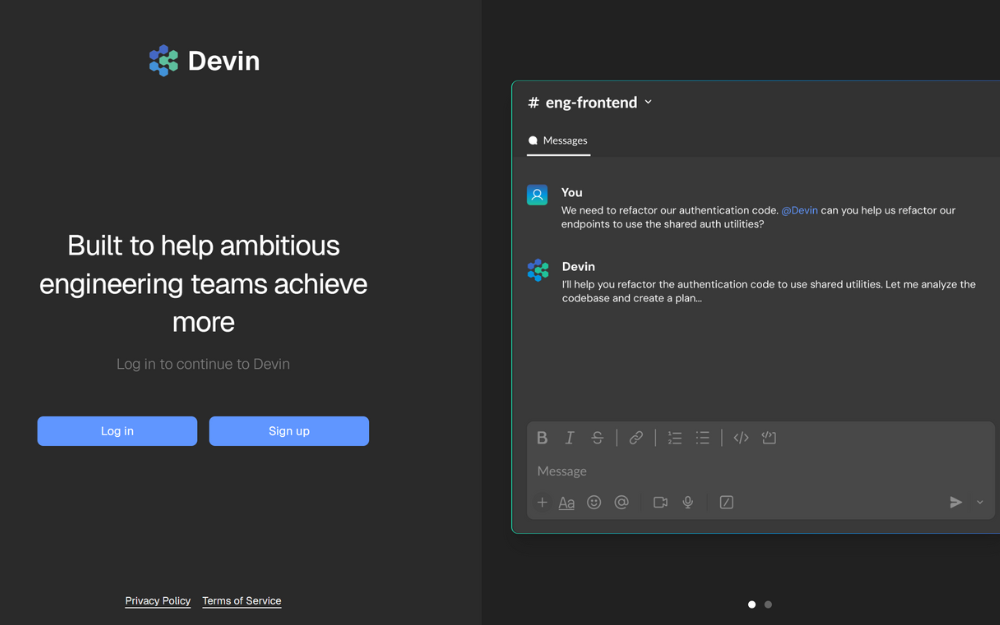
Task: Insert a link via the chain icon
Action: pos(636,438)
